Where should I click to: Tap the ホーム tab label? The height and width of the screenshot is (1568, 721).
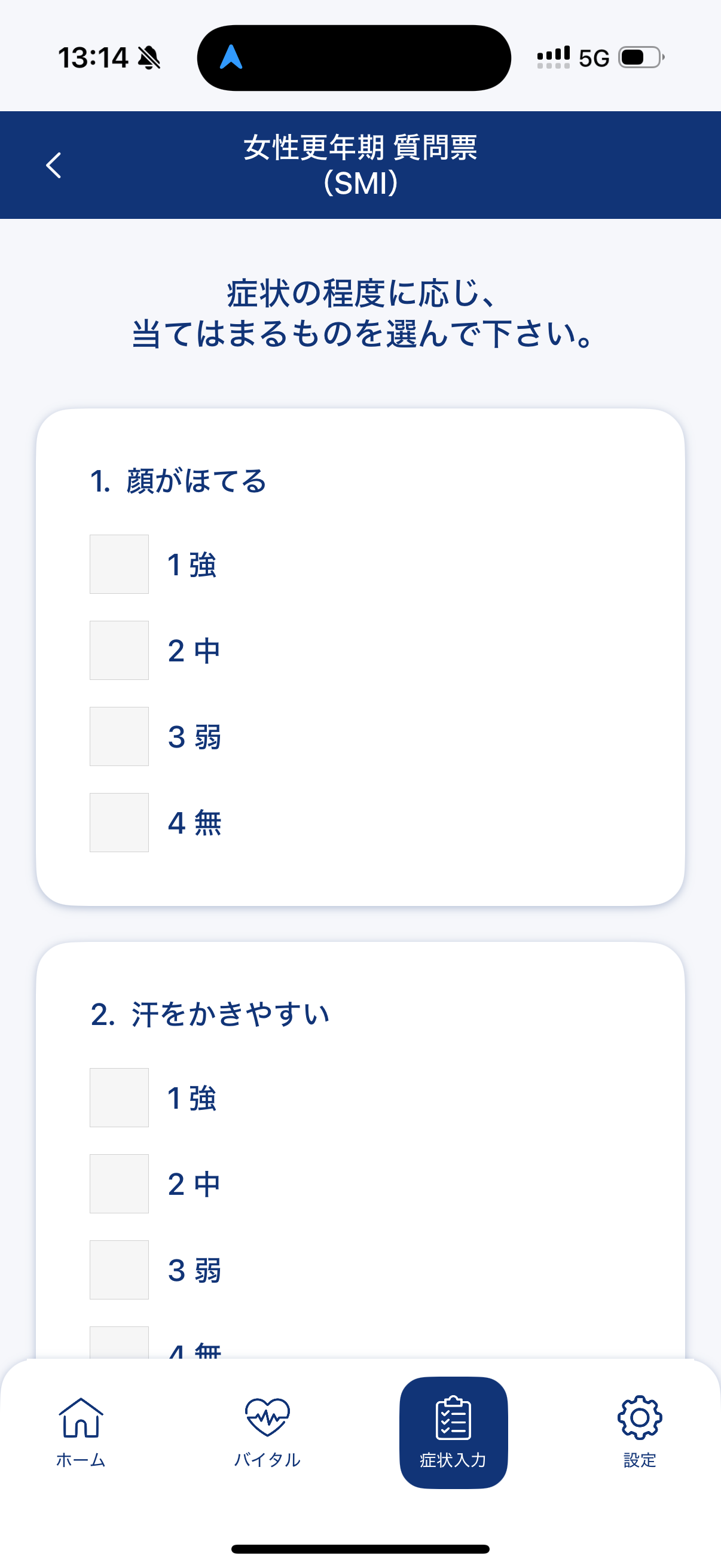[x=81, y=1460]
